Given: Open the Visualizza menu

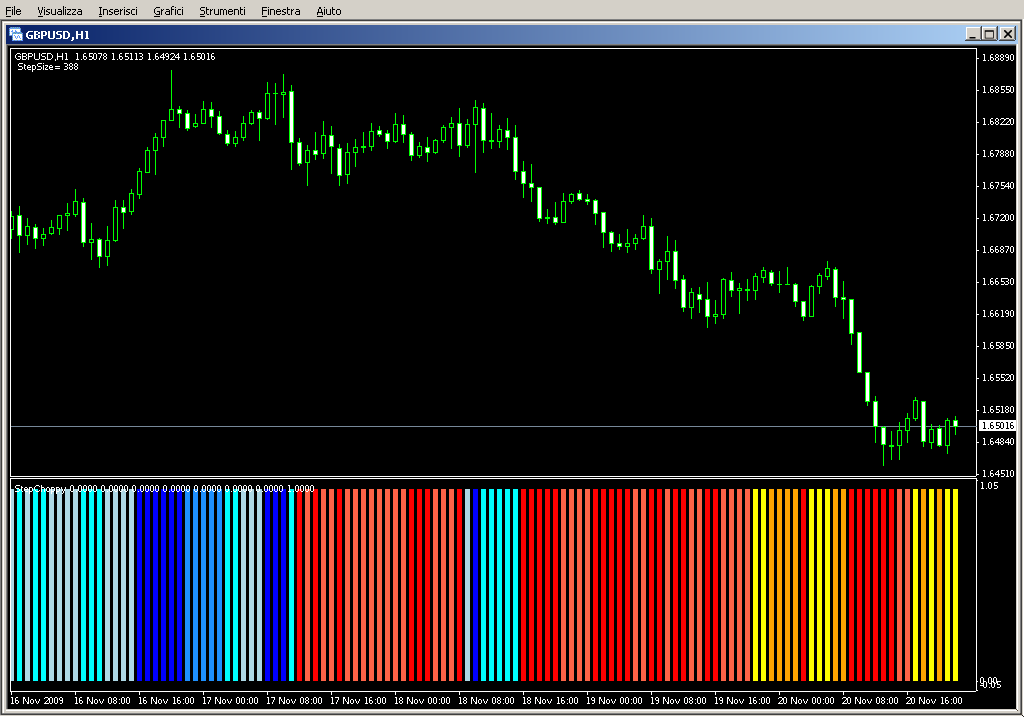Looking at the screenshot, I should (59, 11).
